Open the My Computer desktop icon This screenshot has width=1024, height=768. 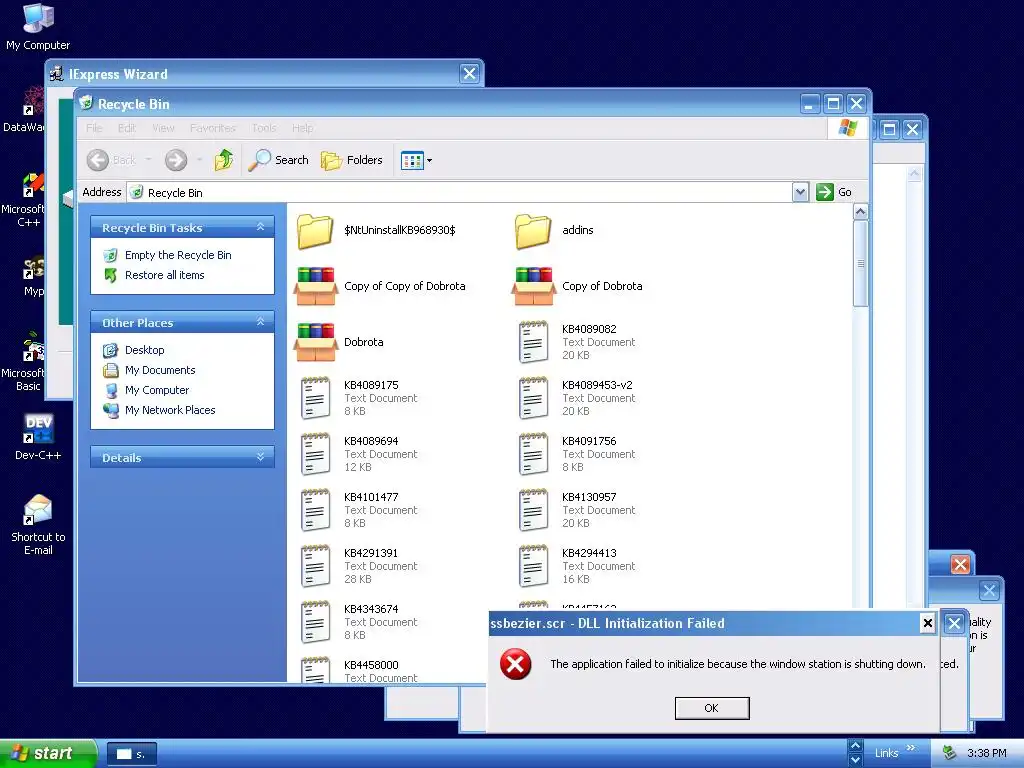tap(38, 27)
